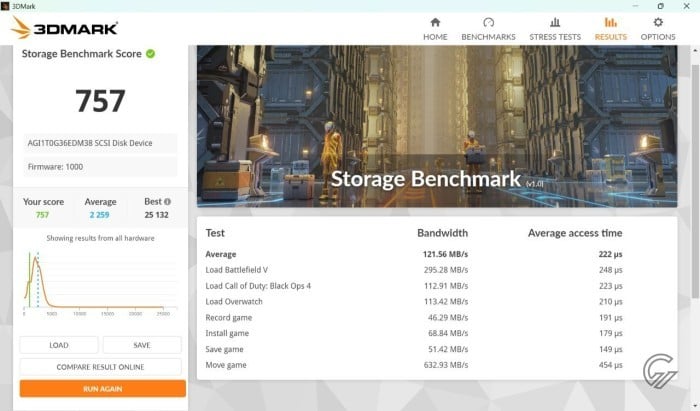The height and width of the screenshot is (411, 700).
Task: Open the Benchmarks tab
Action: point(488,29)
